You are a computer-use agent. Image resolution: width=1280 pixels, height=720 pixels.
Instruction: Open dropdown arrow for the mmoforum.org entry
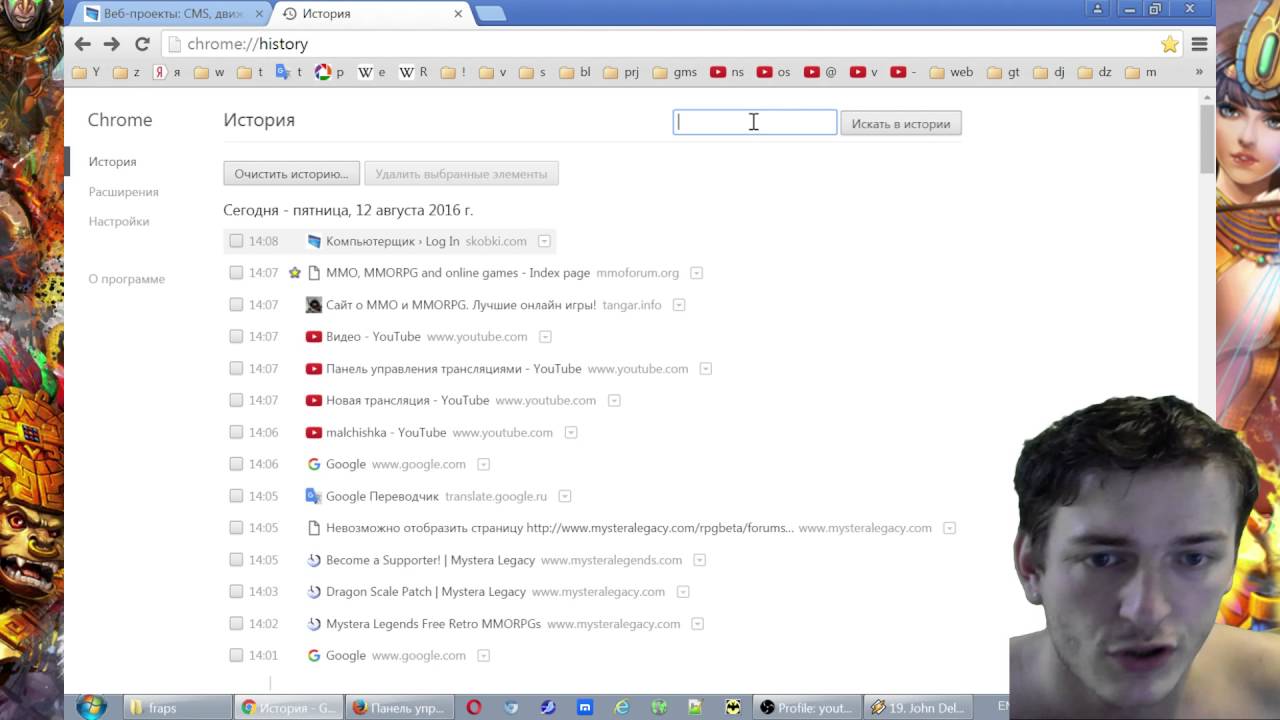pos(696,273)
